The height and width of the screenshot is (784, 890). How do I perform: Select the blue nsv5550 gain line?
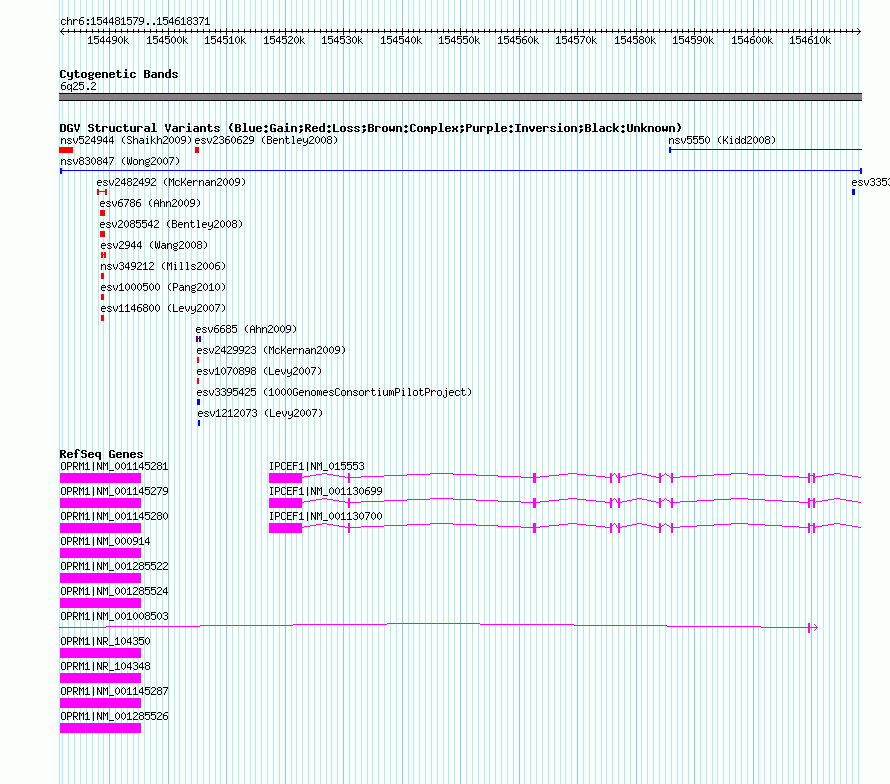(x=765, y=150)
